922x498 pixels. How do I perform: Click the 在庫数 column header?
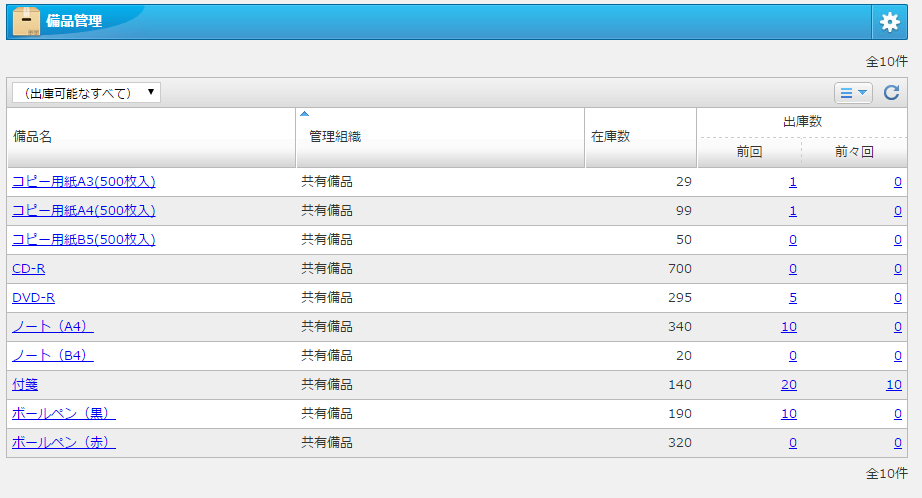pos(610,137)
